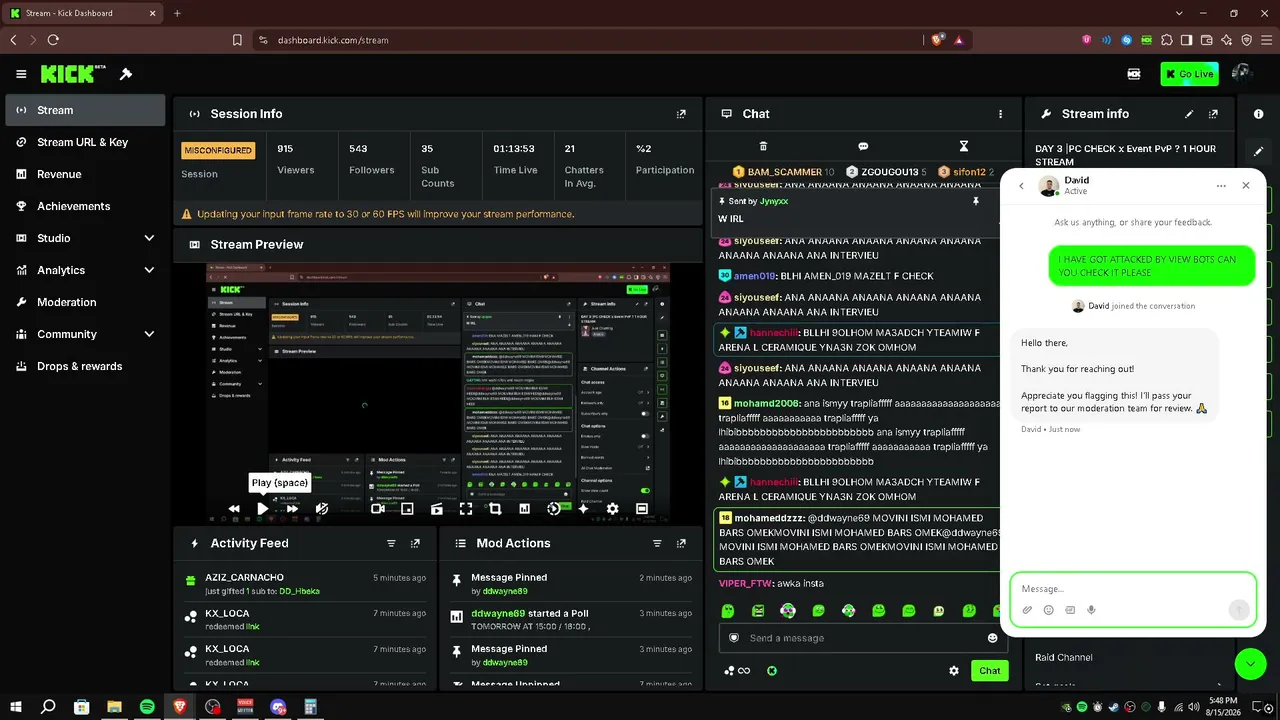Open Windows Start menu
The width and height of the screenshot is (1280, 720).
tap(16, 707)
